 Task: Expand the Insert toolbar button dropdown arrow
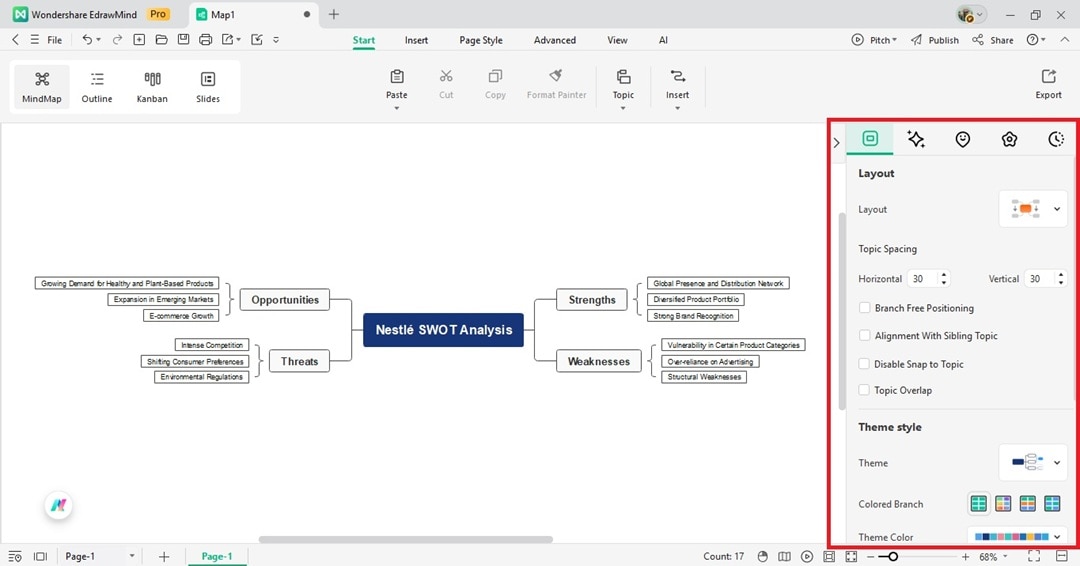point(677,108)
